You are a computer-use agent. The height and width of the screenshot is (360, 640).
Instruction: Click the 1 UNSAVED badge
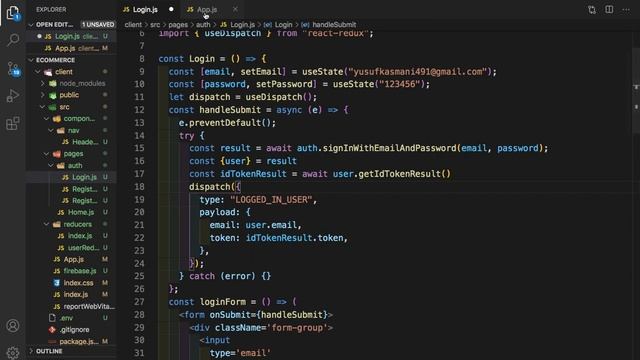coord(98,24)
